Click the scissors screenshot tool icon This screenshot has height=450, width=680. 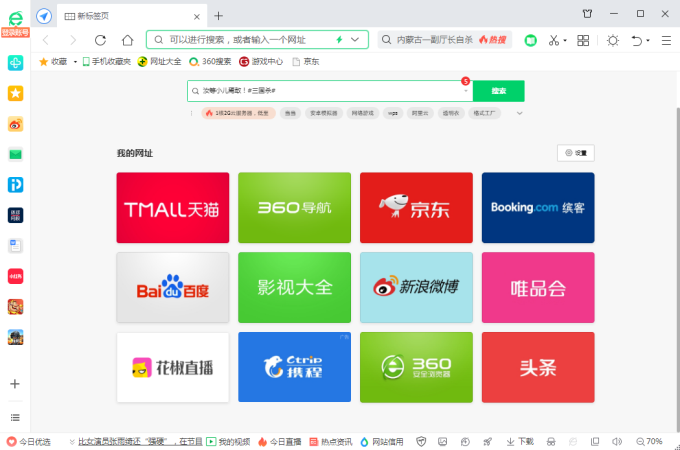point(554,40)
